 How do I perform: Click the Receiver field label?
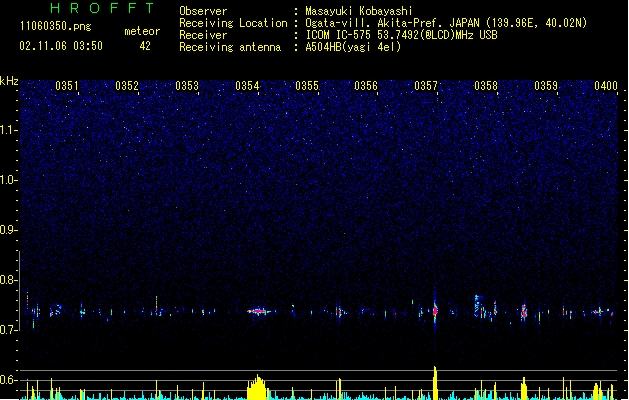203,35
